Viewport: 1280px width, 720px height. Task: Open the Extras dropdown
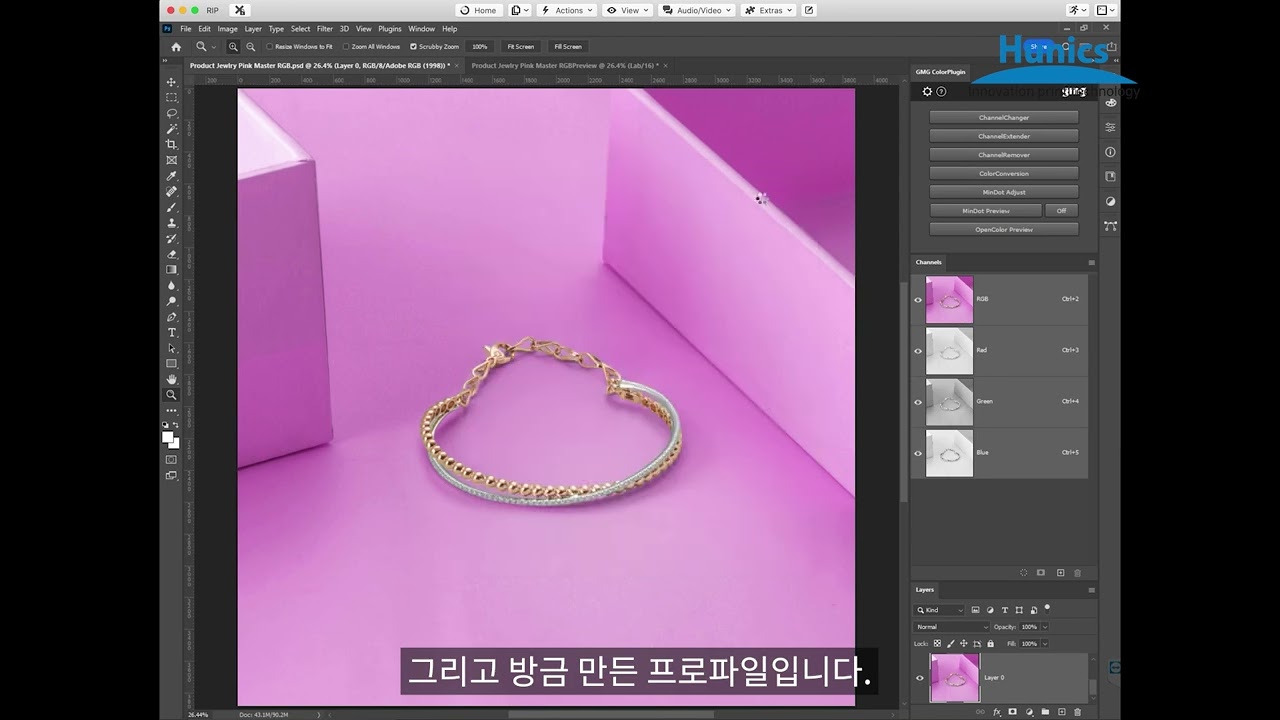click(x=768, y=10)
